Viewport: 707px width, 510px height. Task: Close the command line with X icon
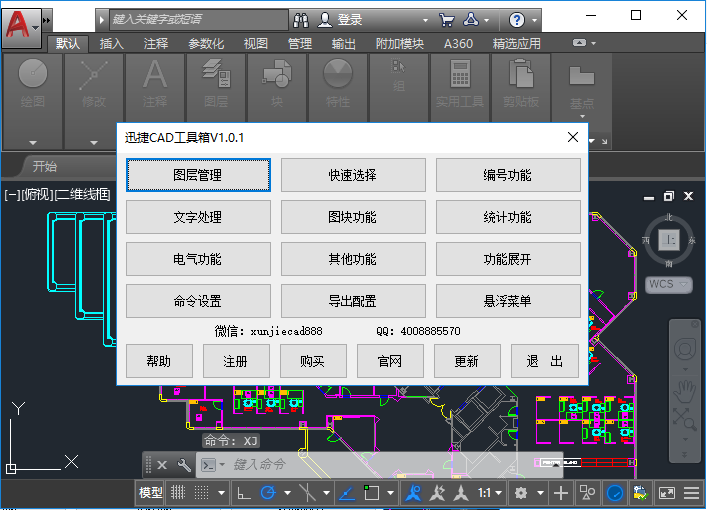162,465
